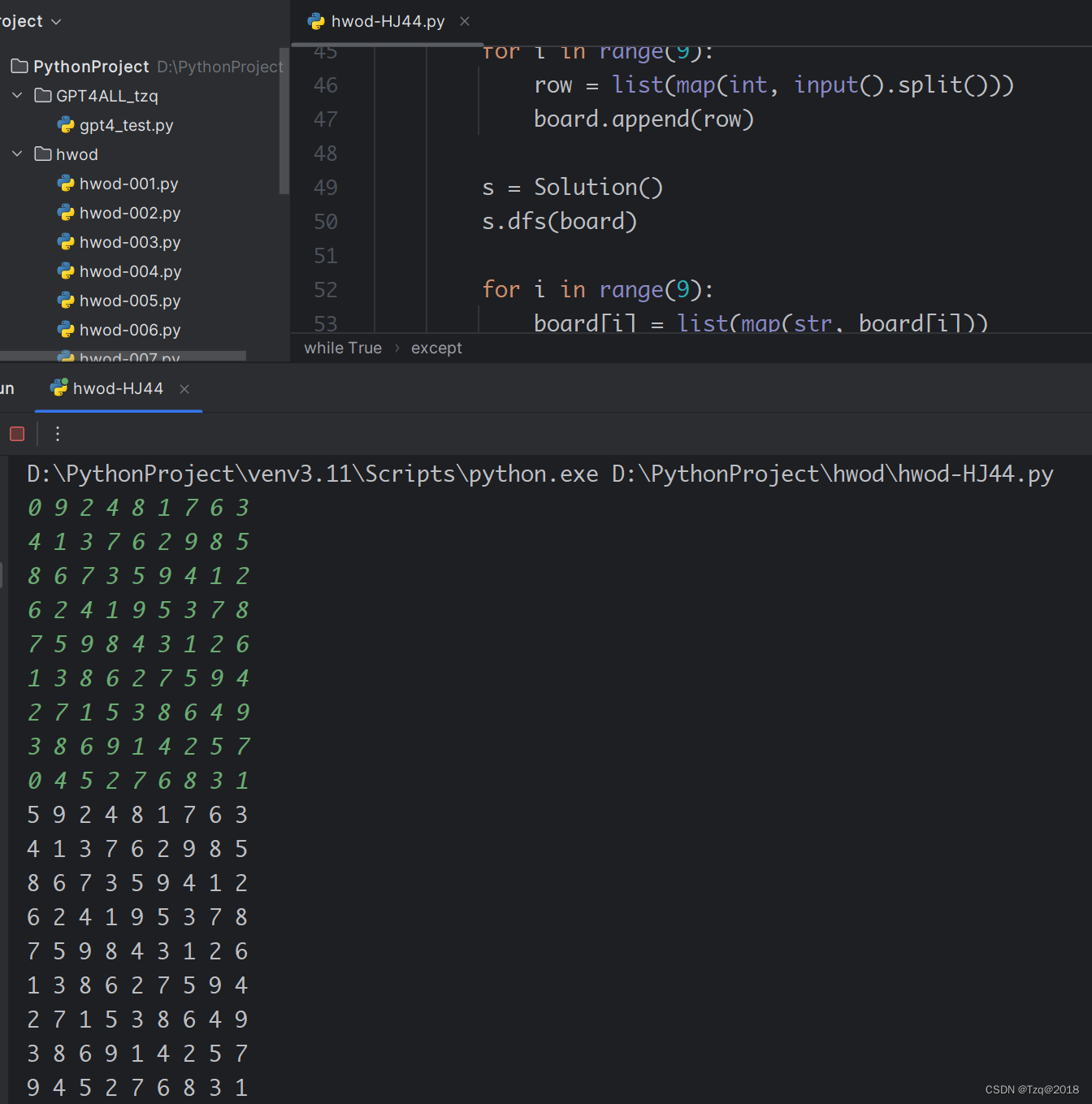
Task: Click project tree vertical scrollbar
Action: pyautogui.click(x=284, y=121)
